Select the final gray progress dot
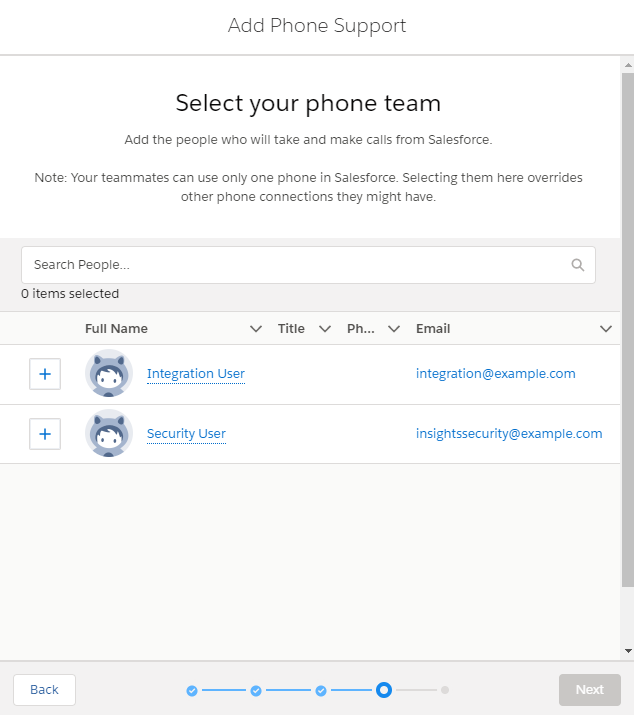The height and width of the screenshot is (715, 634). [x=445, y=690]
